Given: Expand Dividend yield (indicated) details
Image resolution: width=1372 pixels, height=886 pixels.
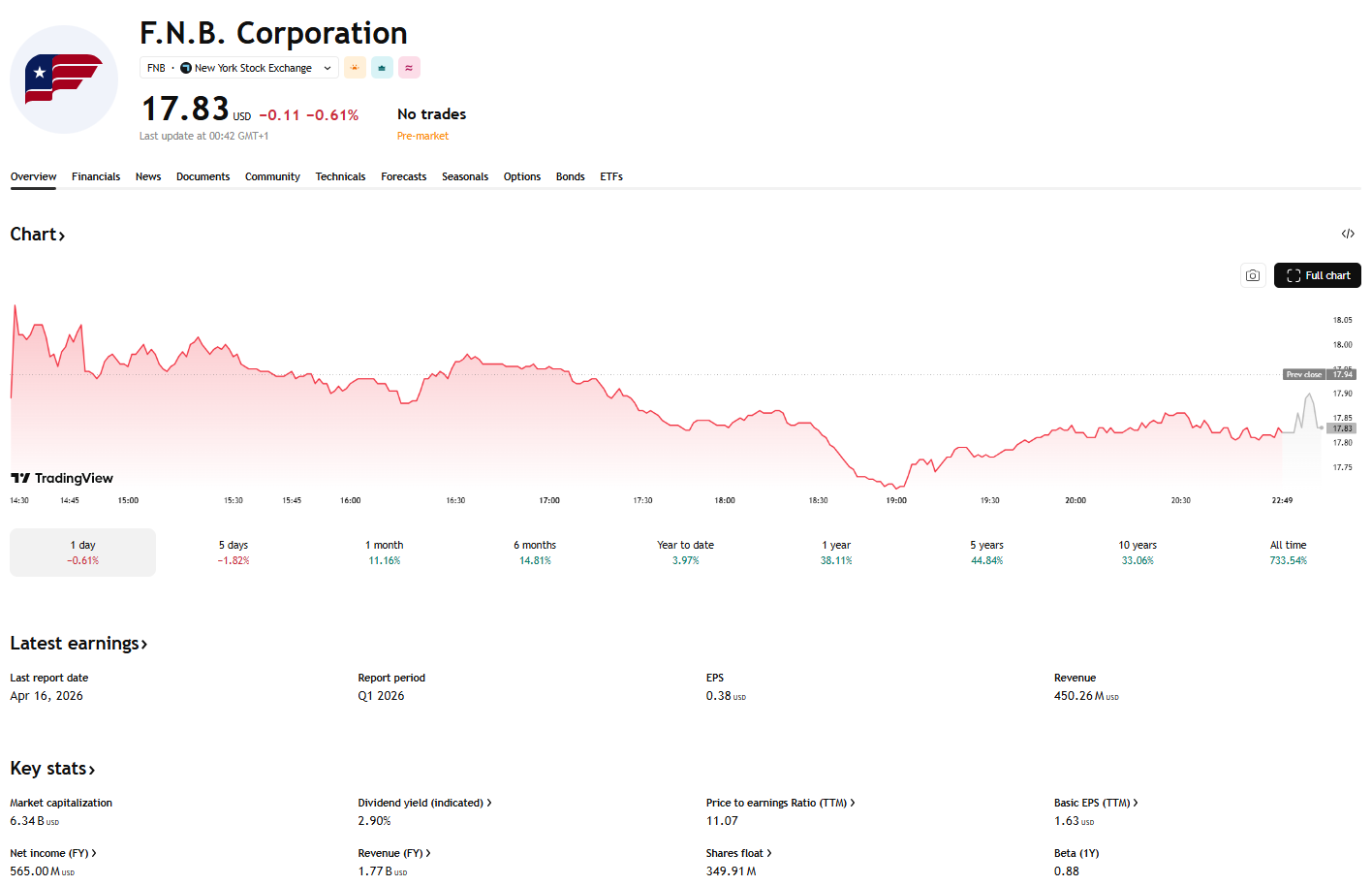Looking at the screenshot, I should click(x=425, y=803).
